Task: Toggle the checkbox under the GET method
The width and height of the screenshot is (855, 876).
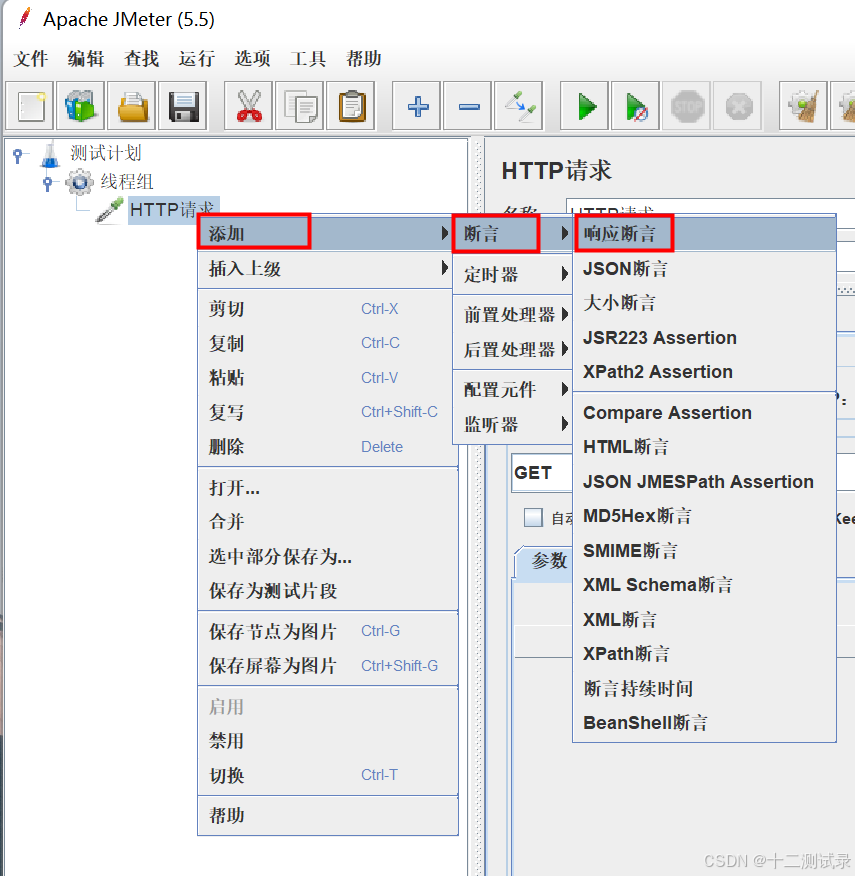Action: click(x=533, y=517)
